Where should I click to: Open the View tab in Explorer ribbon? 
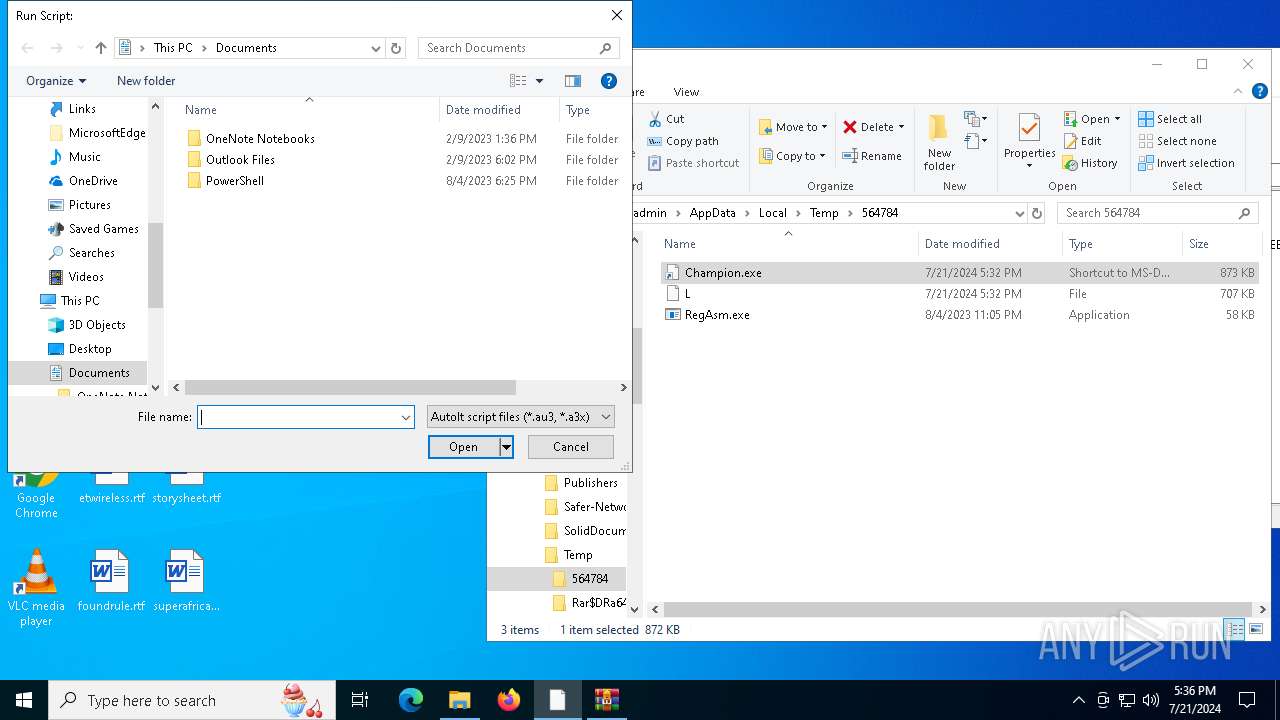(686, 92)
